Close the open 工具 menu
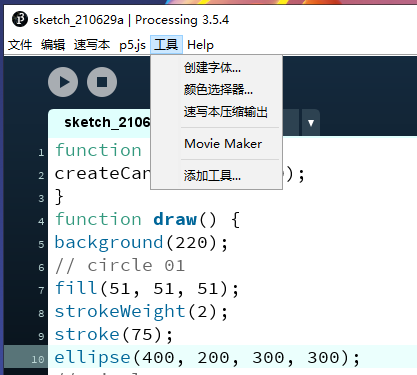 (166, 45)
